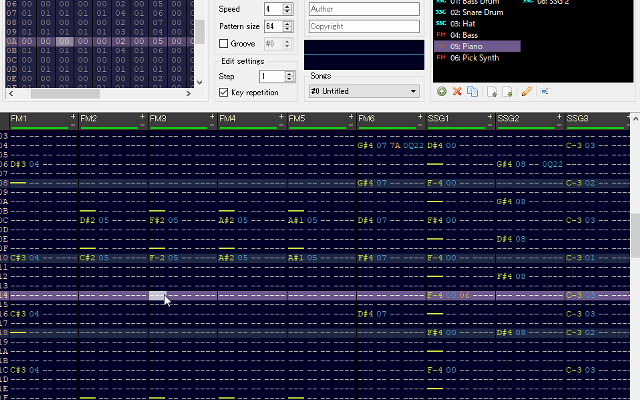Click the plus icon on FM5 header
Viewport: 640px width, 400px height.
click(x=351, y=117)
